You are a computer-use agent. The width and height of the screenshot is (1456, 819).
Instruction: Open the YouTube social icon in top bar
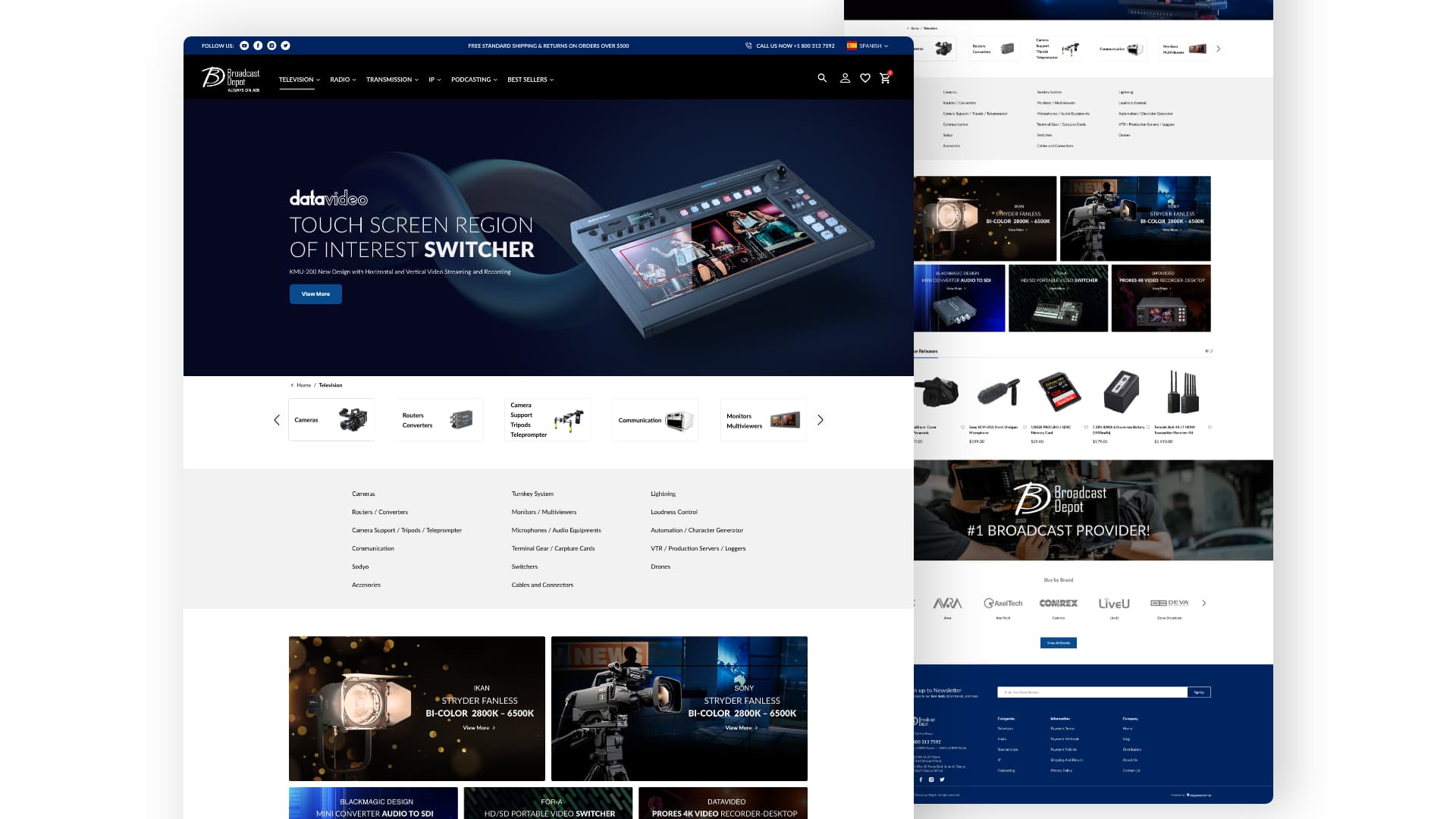244,45
